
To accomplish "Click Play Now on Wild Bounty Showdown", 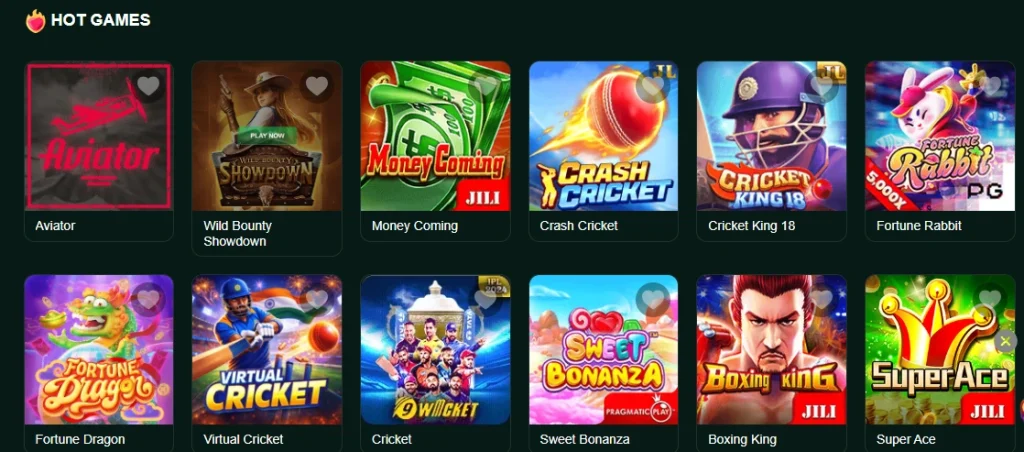I will (x=266, y=136).
